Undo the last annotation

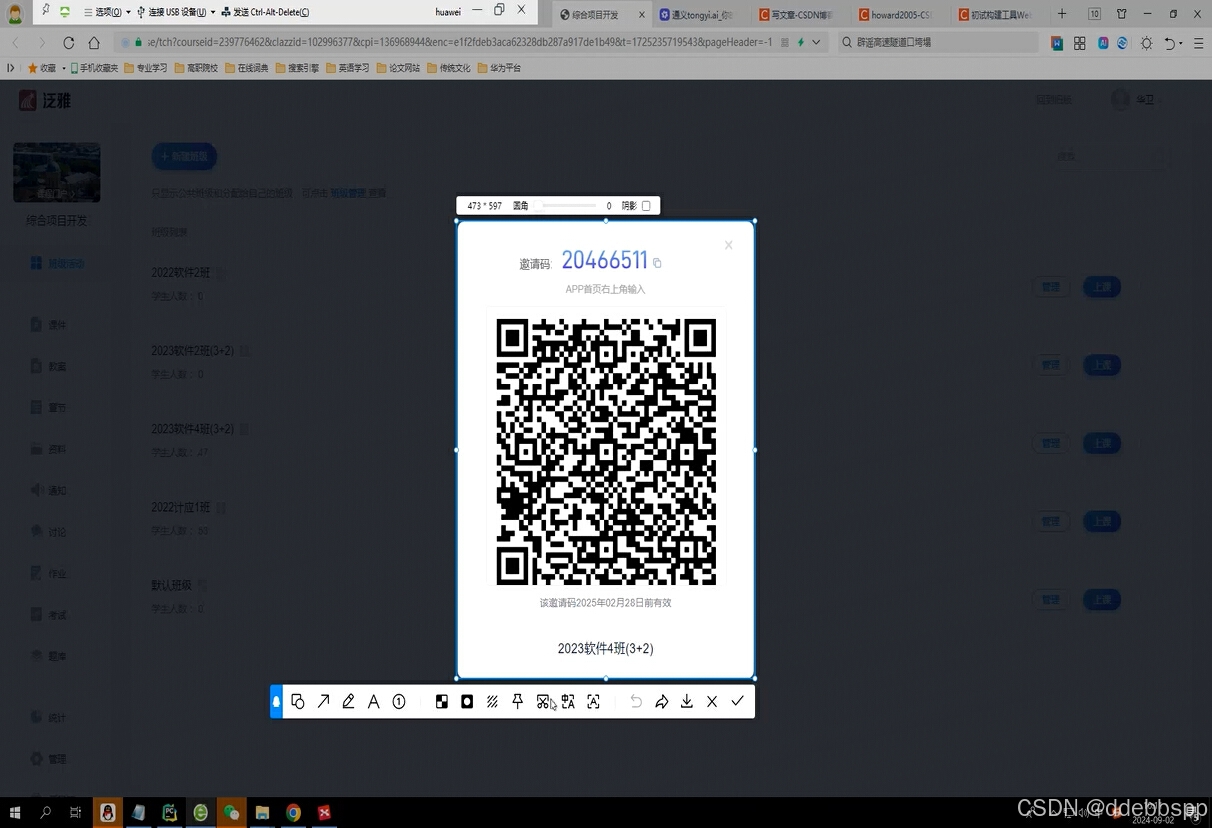click(x=636, y=702)
